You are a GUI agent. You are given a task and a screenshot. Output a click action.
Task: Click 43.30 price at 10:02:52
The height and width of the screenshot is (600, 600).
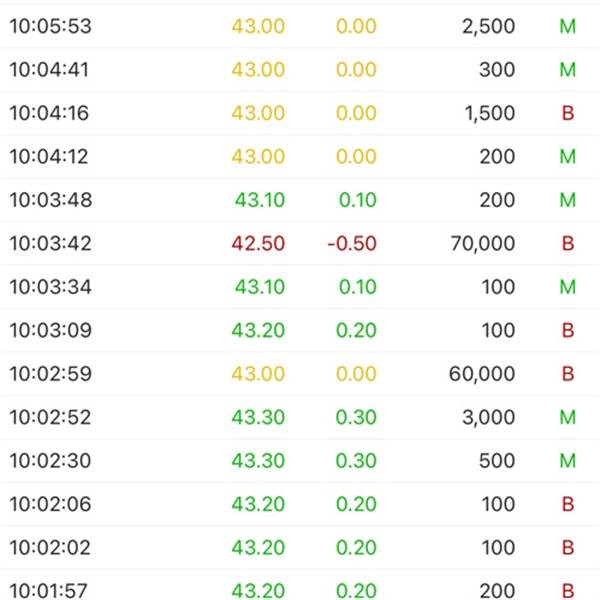pyautogui.click(x=258, y=417)
